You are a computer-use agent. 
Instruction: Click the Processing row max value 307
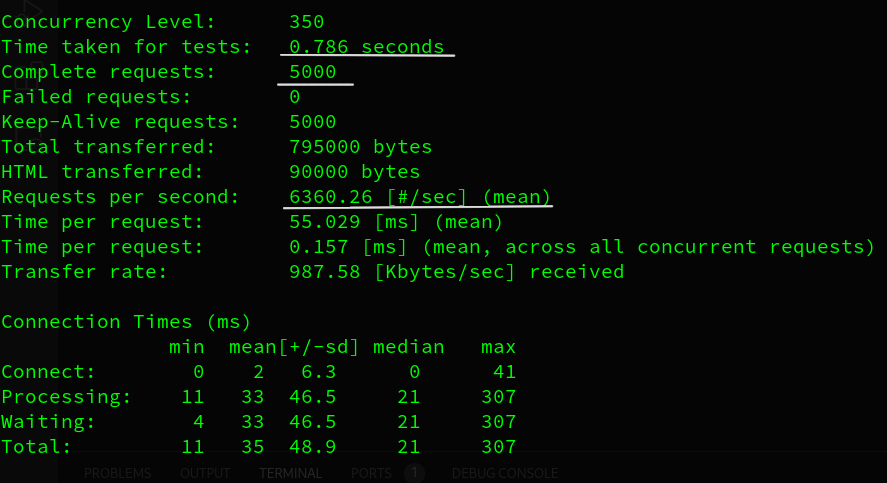pos(498,397)
